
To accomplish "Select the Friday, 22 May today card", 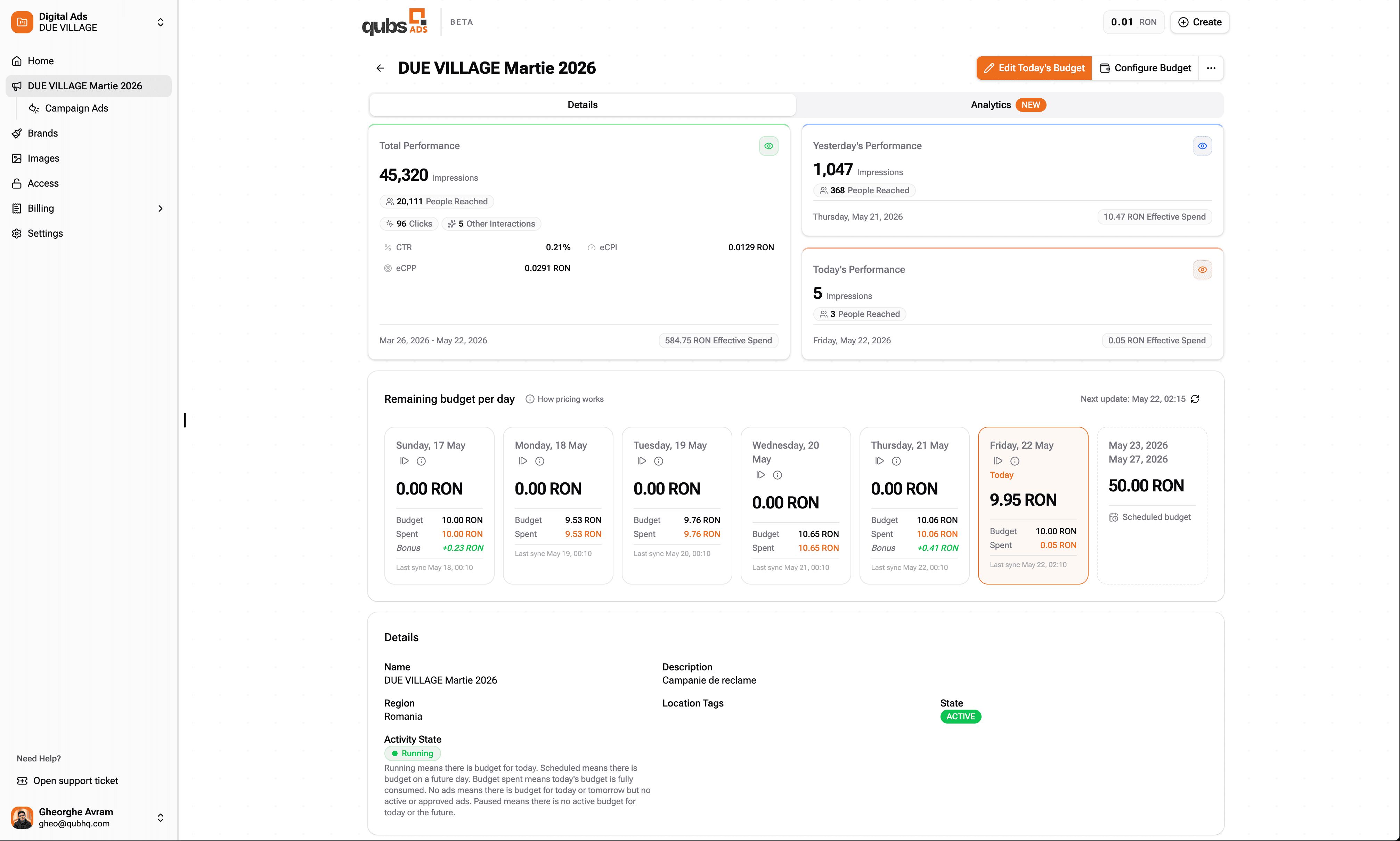I will tap(1033, 505).
